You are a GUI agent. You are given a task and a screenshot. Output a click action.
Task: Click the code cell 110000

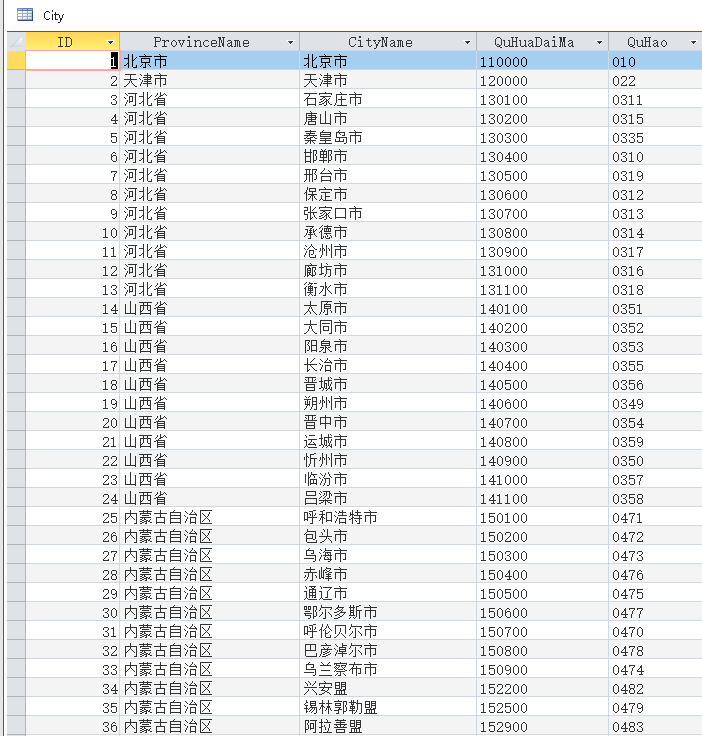542,61
